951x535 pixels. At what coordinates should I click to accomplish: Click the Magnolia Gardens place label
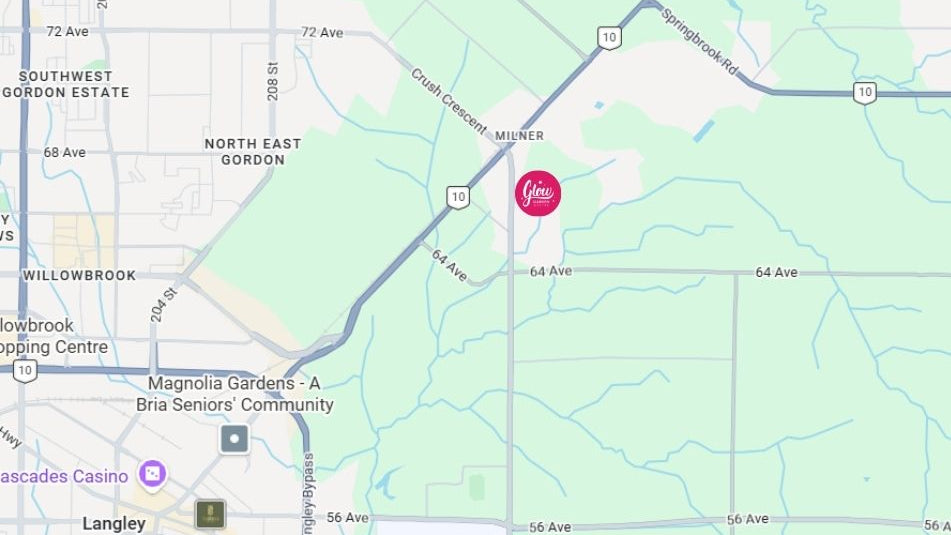235,394
